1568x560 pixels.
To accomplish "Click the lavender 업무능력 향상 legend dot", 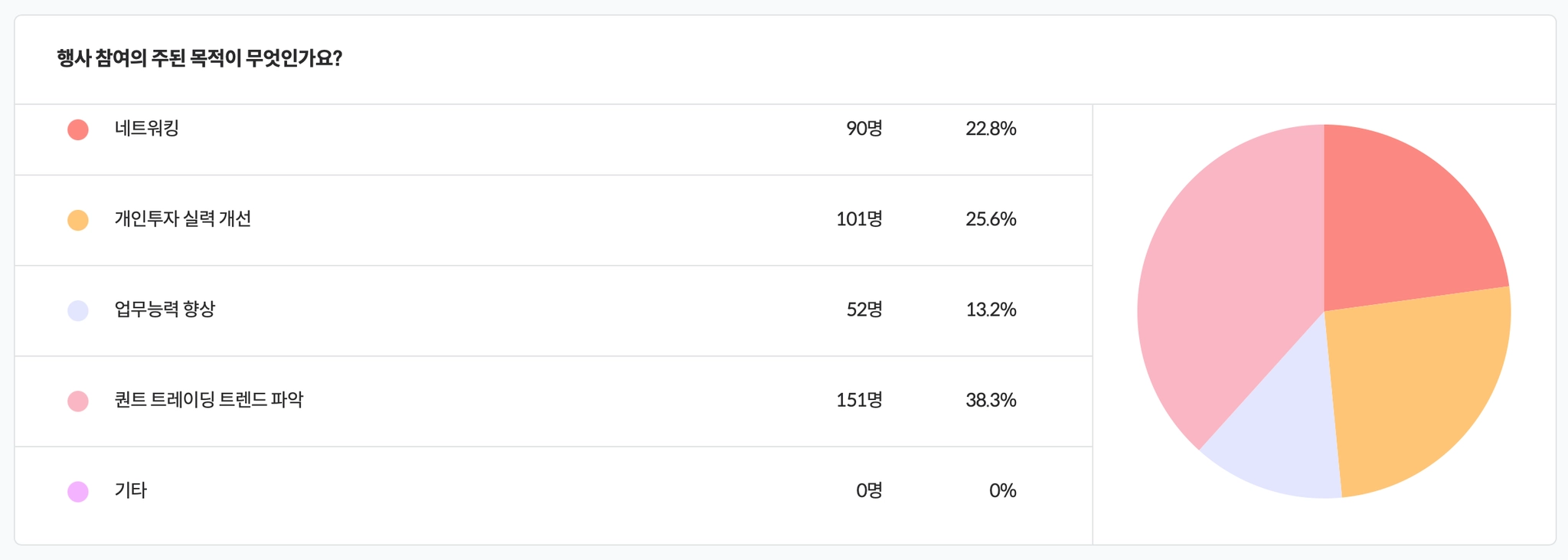I will click(x=78, y=310).
